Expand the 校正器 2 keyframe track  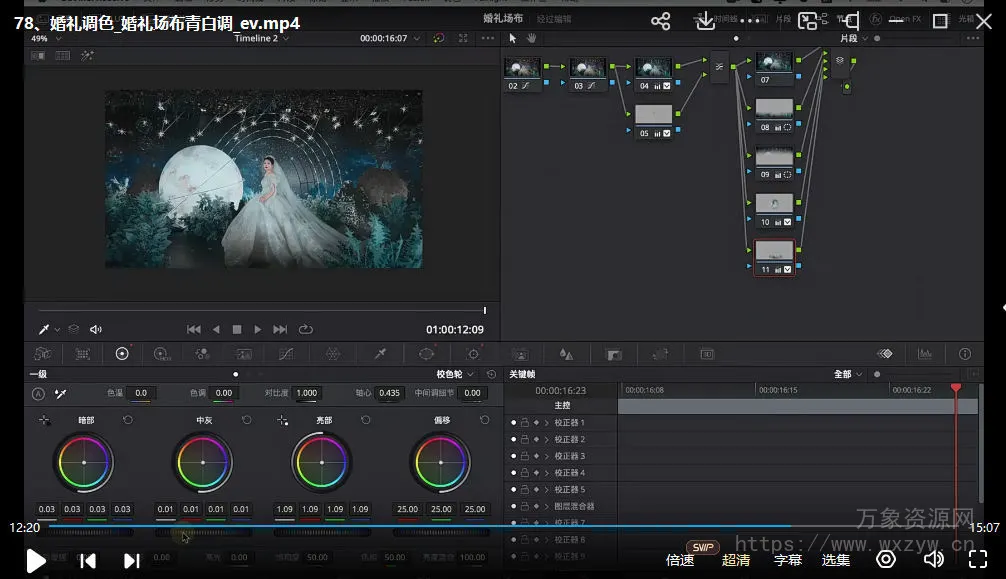(546, 440)
